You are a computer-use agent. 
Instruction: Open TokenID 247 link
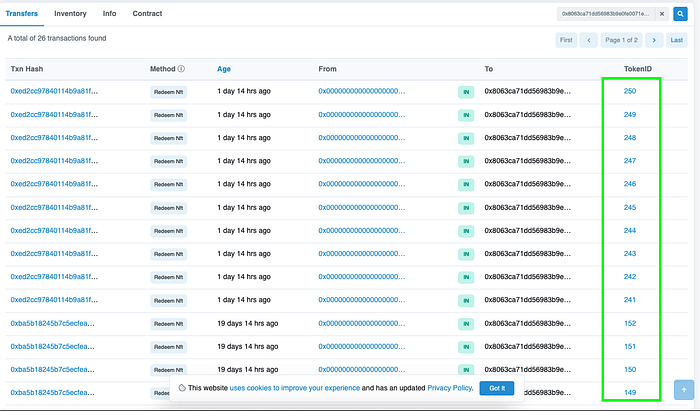pyautogui.click(x=630, y=161)
